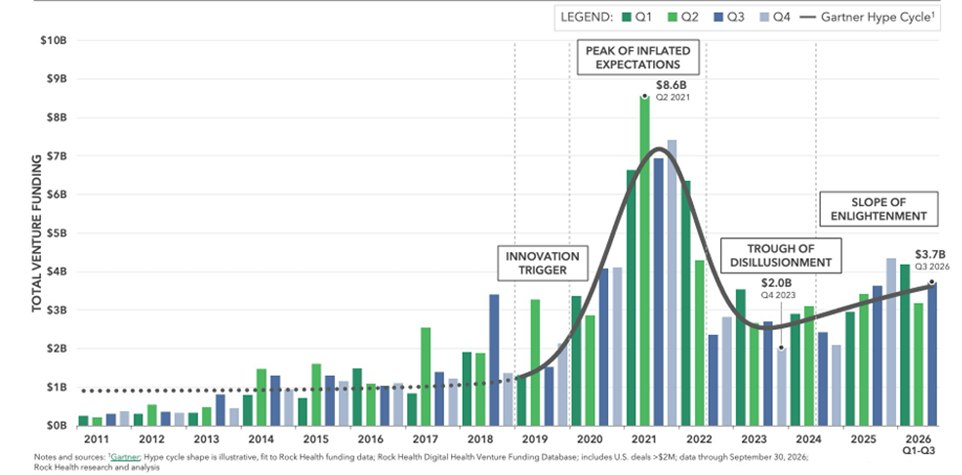Viewport: 962px width, 475px height.
Task: Click the $3.7B Q3 2026 annotation
Action: tap(930, 260)
